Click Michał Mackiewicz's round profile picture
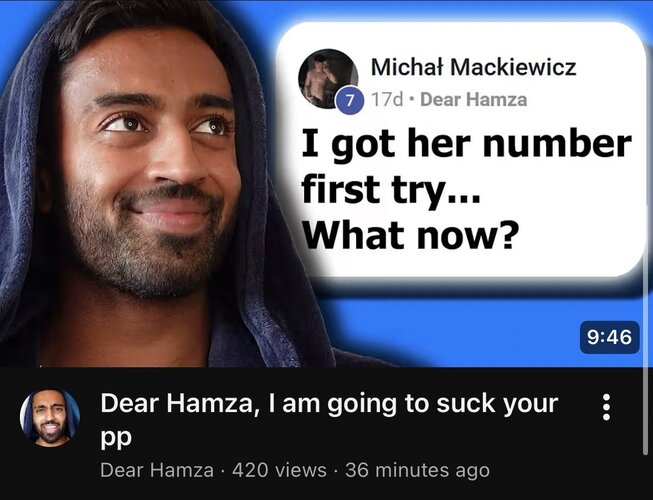The width and height of the screenshot is (653, 500). (x=328, y=79)
